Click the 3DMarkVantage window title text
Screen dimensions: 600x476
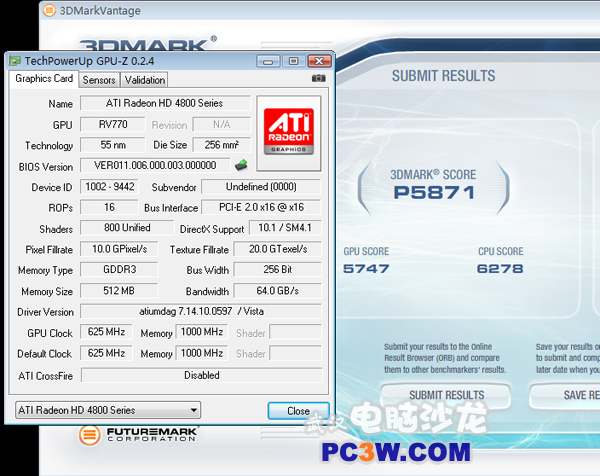pos(100,11)
